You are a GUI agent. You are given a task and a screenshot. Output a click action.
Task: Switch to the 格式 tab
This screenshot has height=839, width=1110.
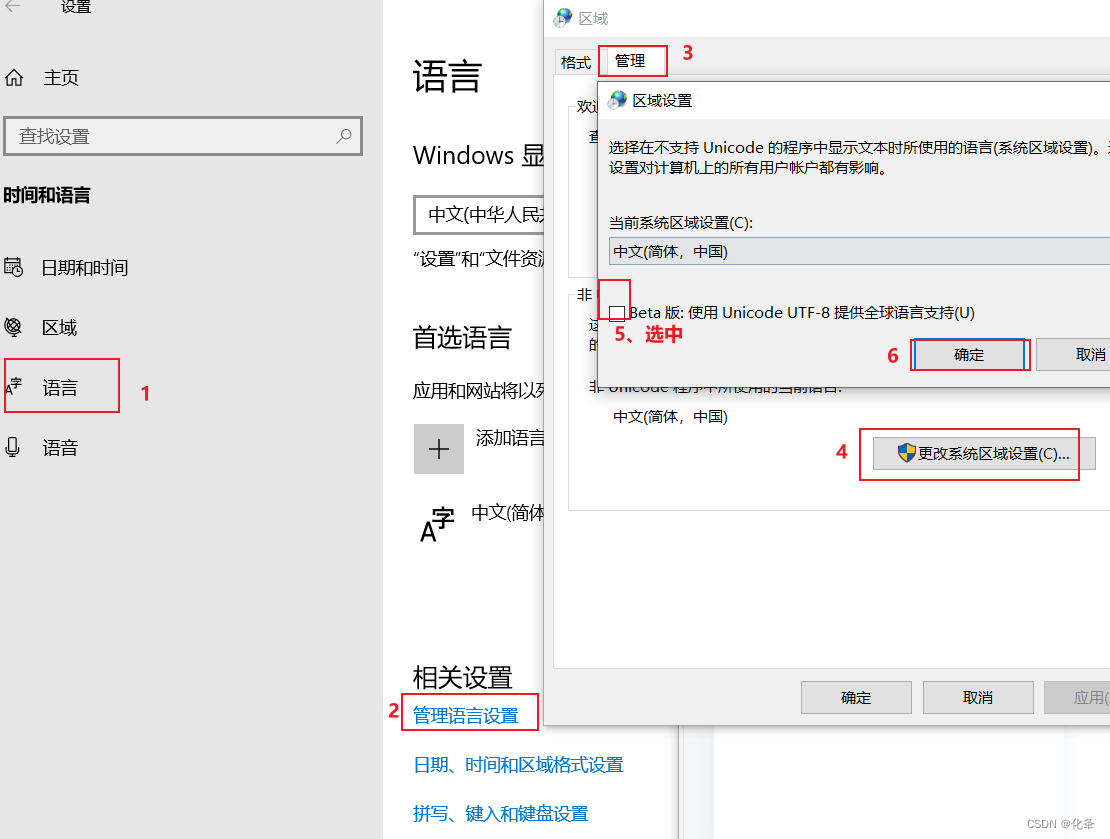575,61
